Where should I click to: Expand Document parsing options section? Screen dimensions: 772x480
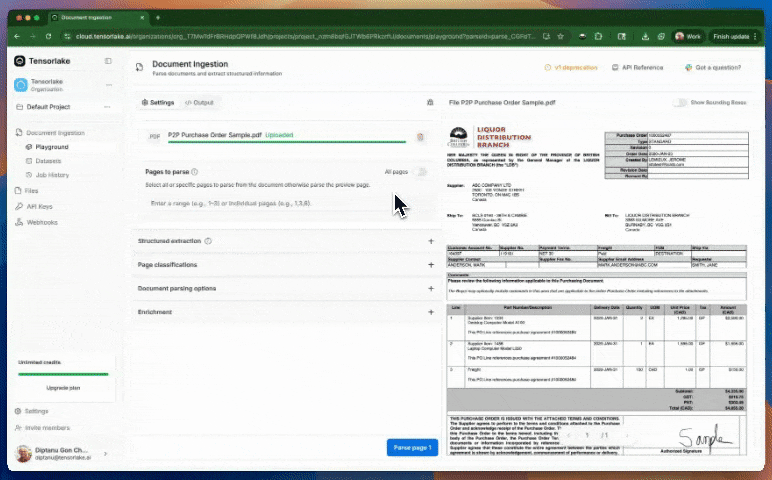point(430,289)
